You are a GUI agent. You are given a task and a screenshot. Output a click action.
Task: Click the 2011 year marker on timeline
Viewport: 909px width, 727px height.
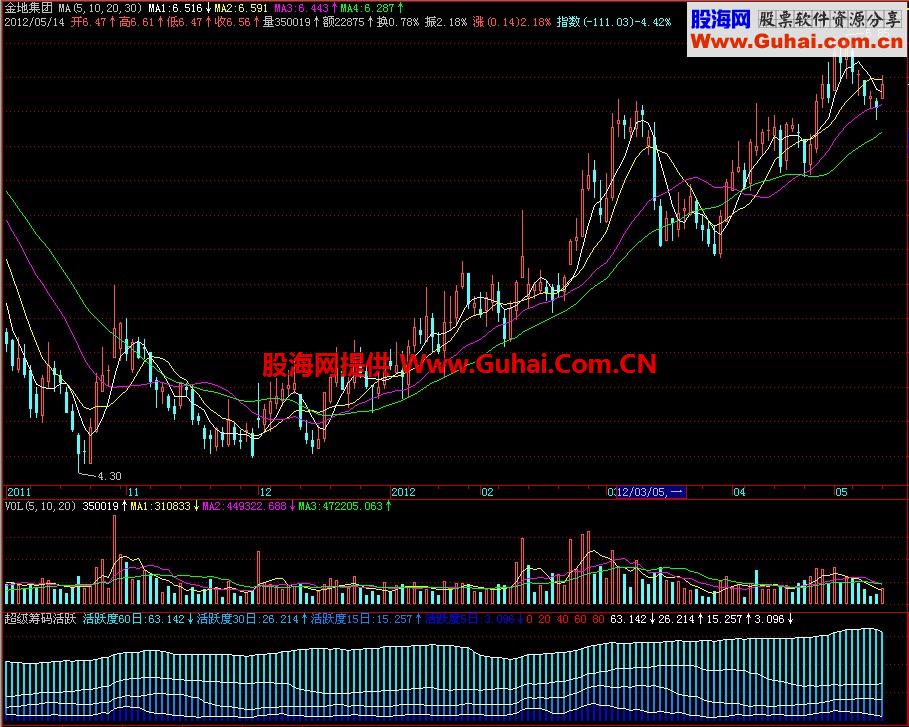coord(19,492)
